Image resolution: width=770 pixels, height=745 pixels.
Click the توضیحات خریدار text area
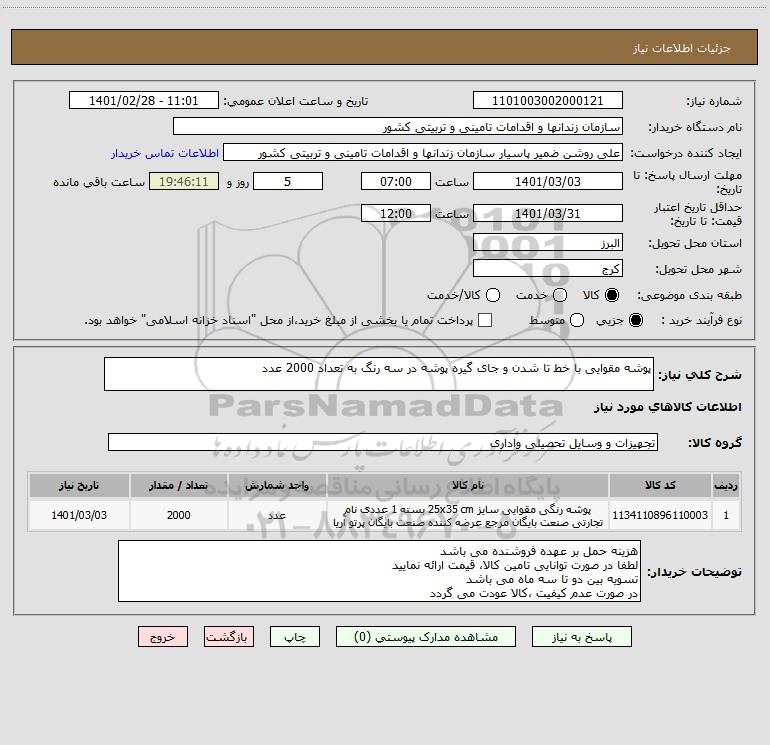379,571
